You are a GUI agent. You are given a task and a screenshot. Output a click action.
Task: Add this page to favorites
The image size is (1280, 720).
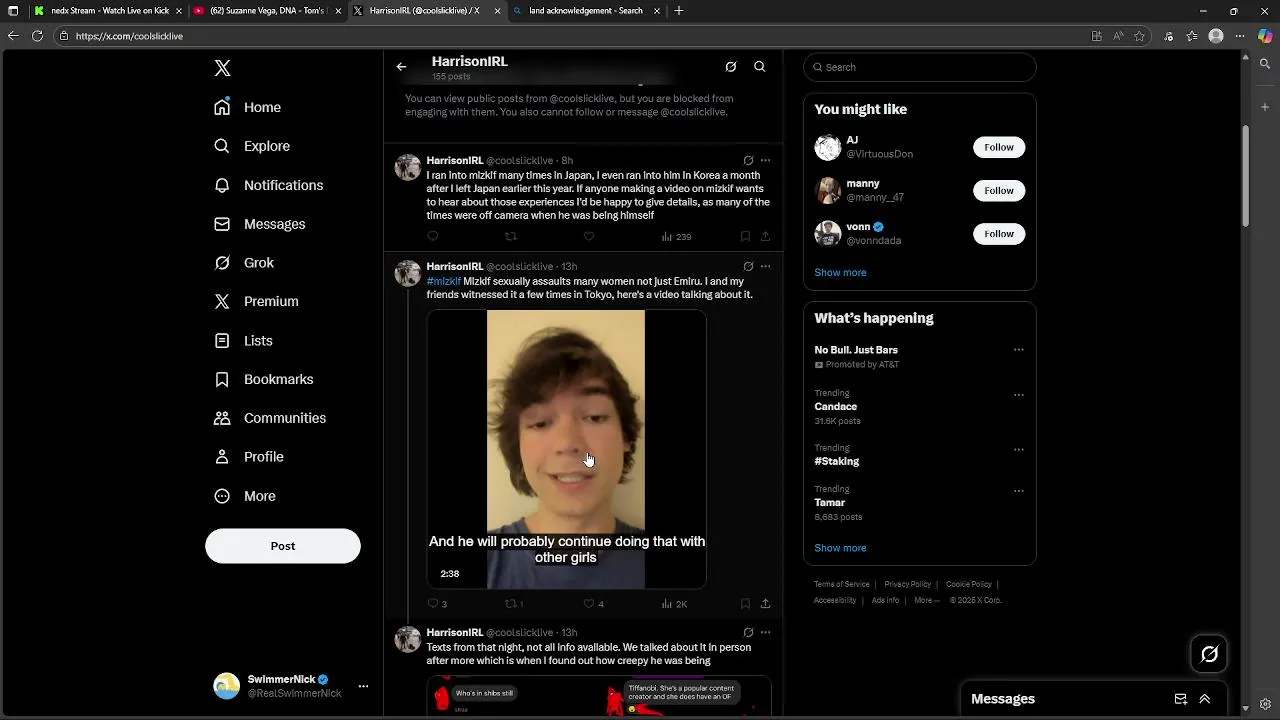coord(1140,36)
